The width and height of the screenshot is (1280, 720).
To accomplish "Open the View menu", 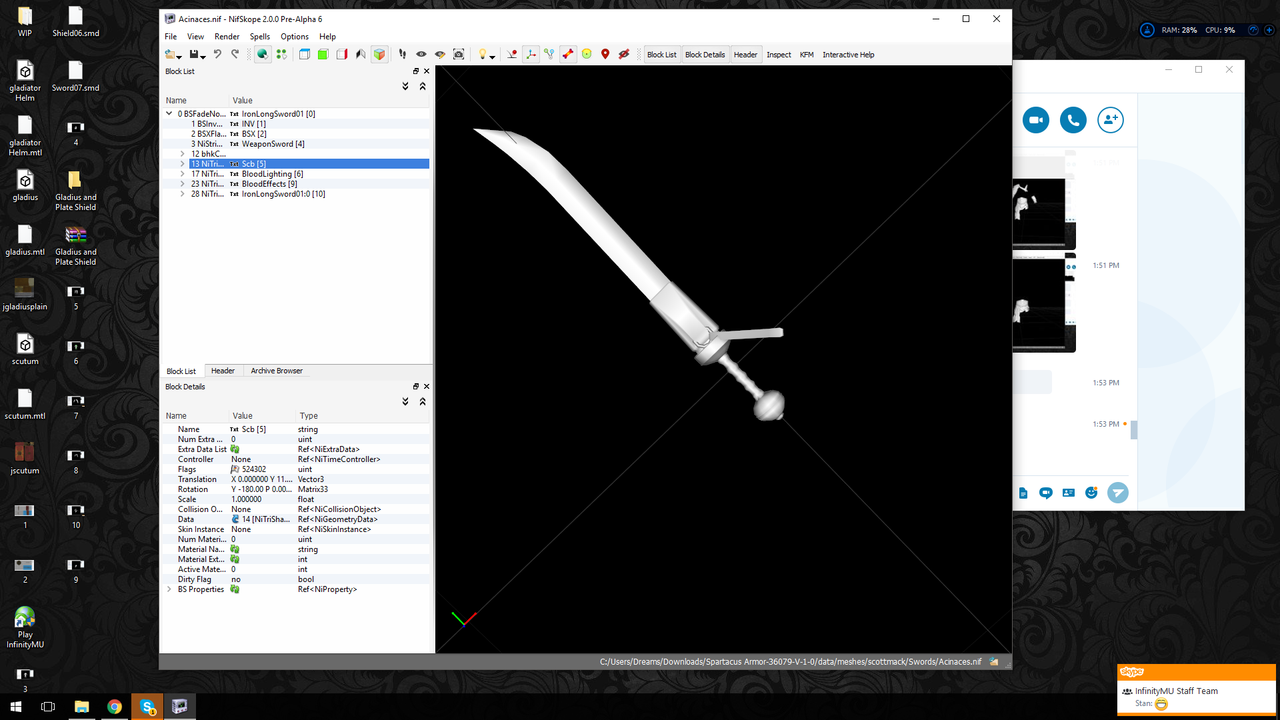I will click(195, 37).
